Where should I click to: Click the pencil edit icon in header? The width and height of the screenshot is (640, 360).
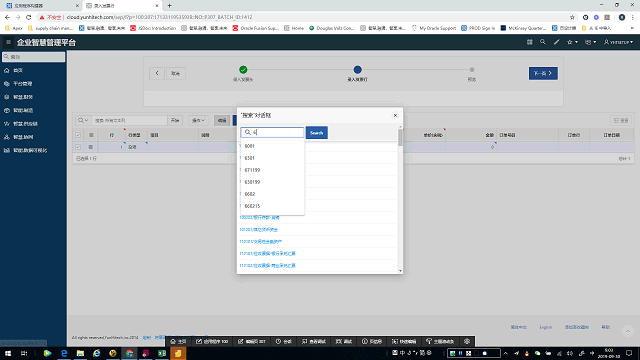click(x=556, y=42)
